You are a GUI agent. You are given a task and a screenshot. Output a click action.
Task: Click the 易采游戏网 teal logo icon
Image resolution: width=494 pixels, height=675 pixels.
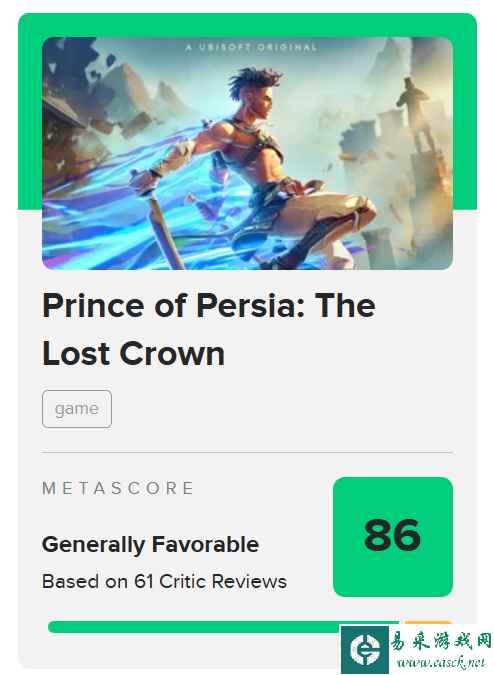coord(364,650)
